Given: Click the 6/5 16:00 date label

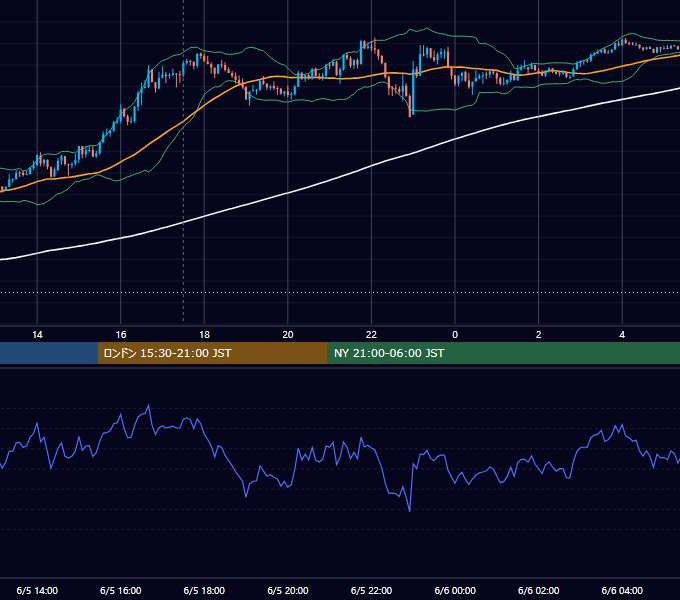Looking at the screenshot, I should click(121, 590).
